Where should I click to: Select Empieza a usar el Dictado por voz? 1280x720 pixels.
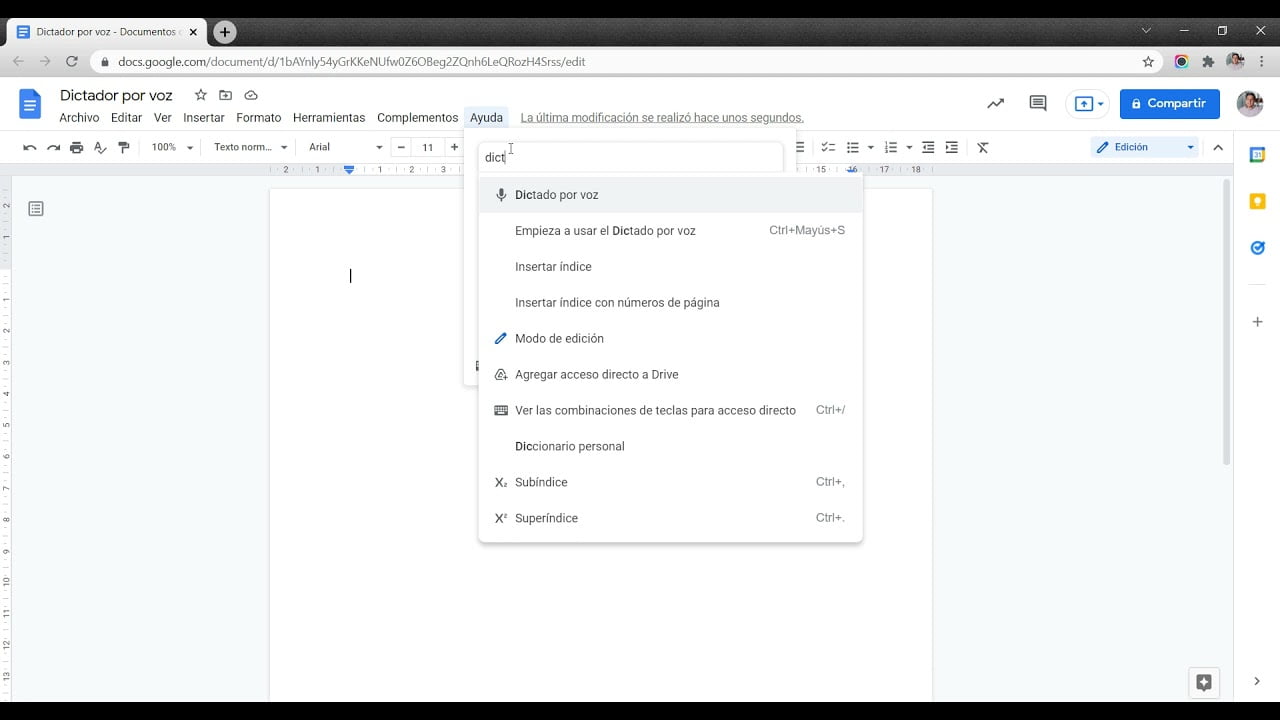tap(670, 231)
